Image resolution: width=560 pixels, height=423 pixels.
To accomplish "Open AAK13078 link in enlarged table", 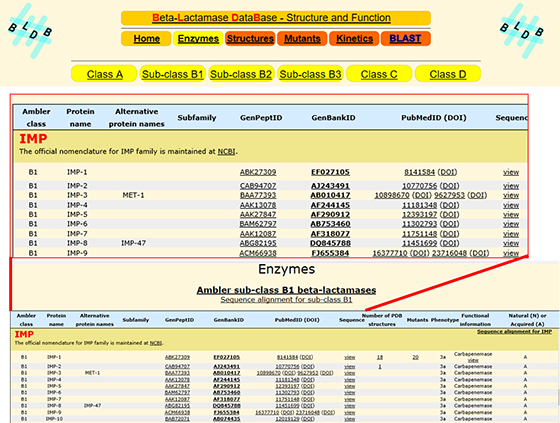I will (x=258, y=205).
